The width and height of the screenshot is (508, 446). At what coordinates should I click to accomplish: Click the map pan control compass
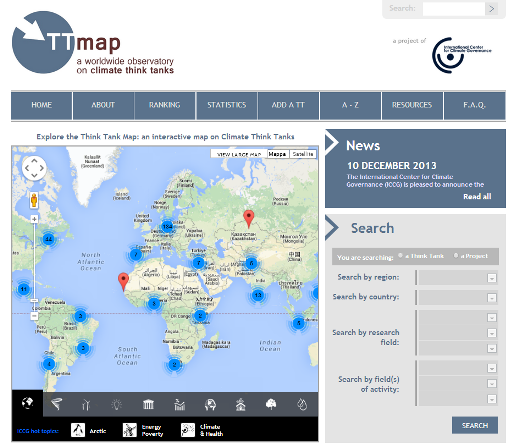pyautogui.click(x=34, y=168)
